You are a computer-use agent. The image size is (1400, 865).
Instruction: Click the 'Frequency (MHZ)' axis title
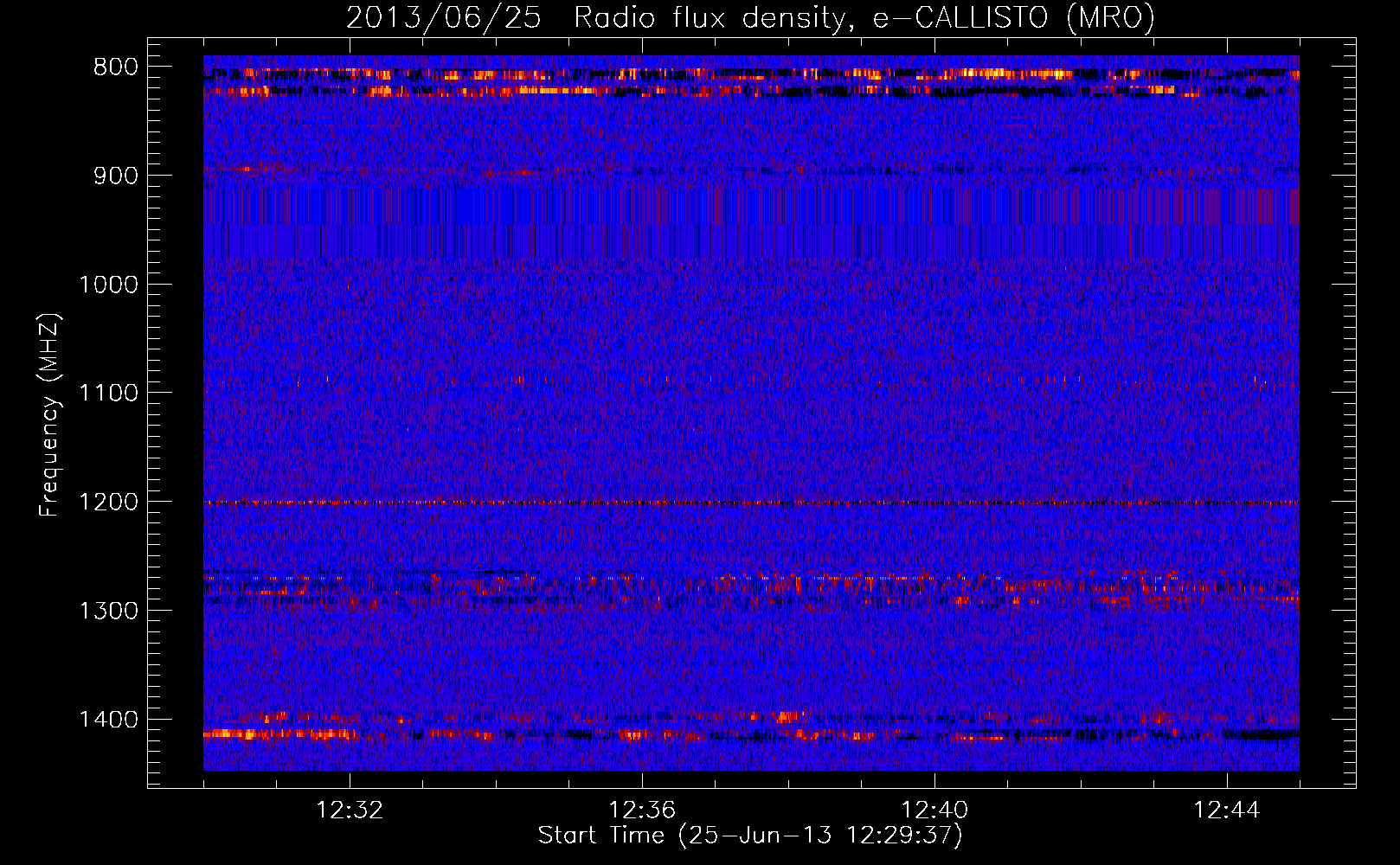50,414
